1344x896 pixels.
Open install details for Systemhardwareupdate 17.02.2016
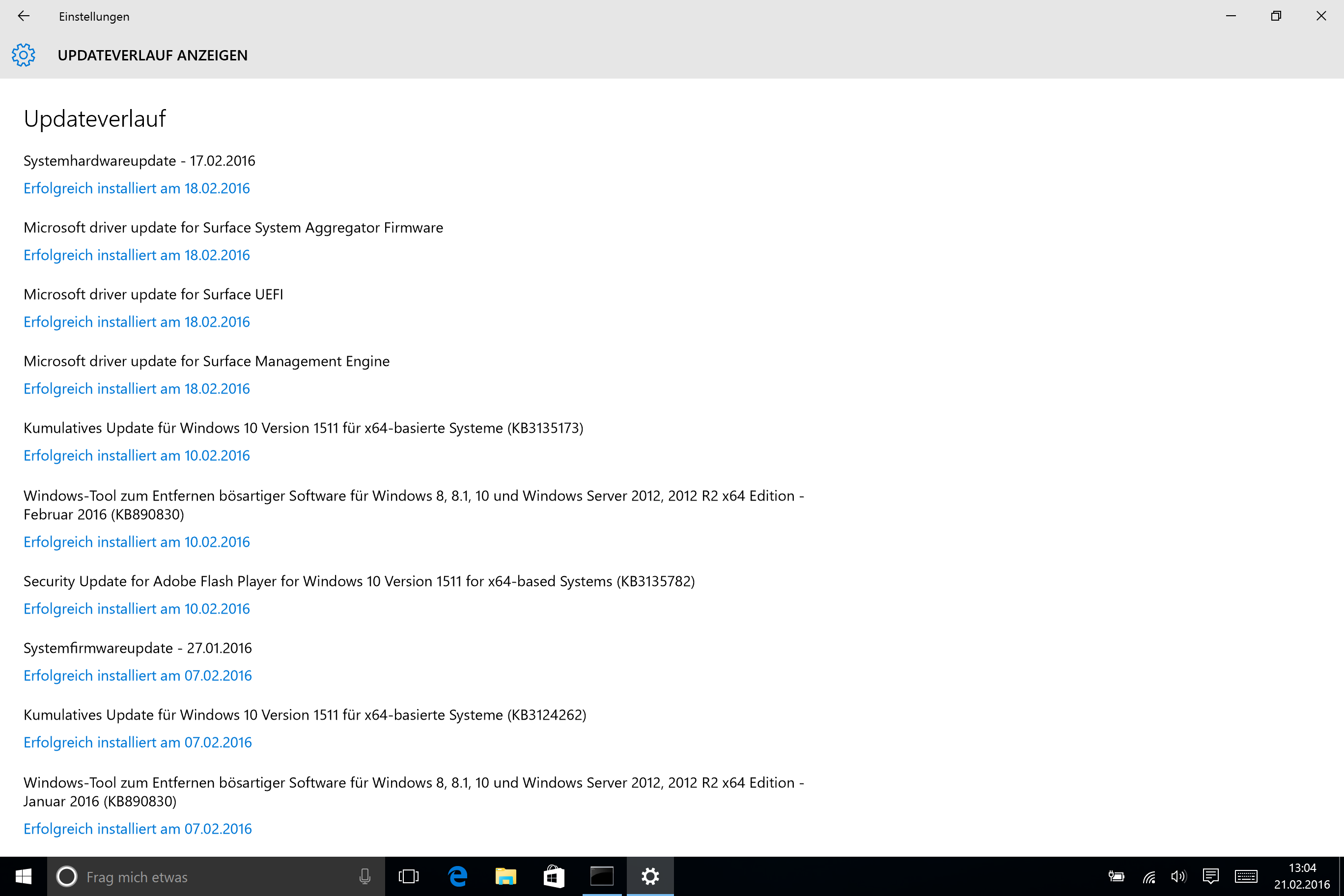pyautogui.click(x=137, y=189)
